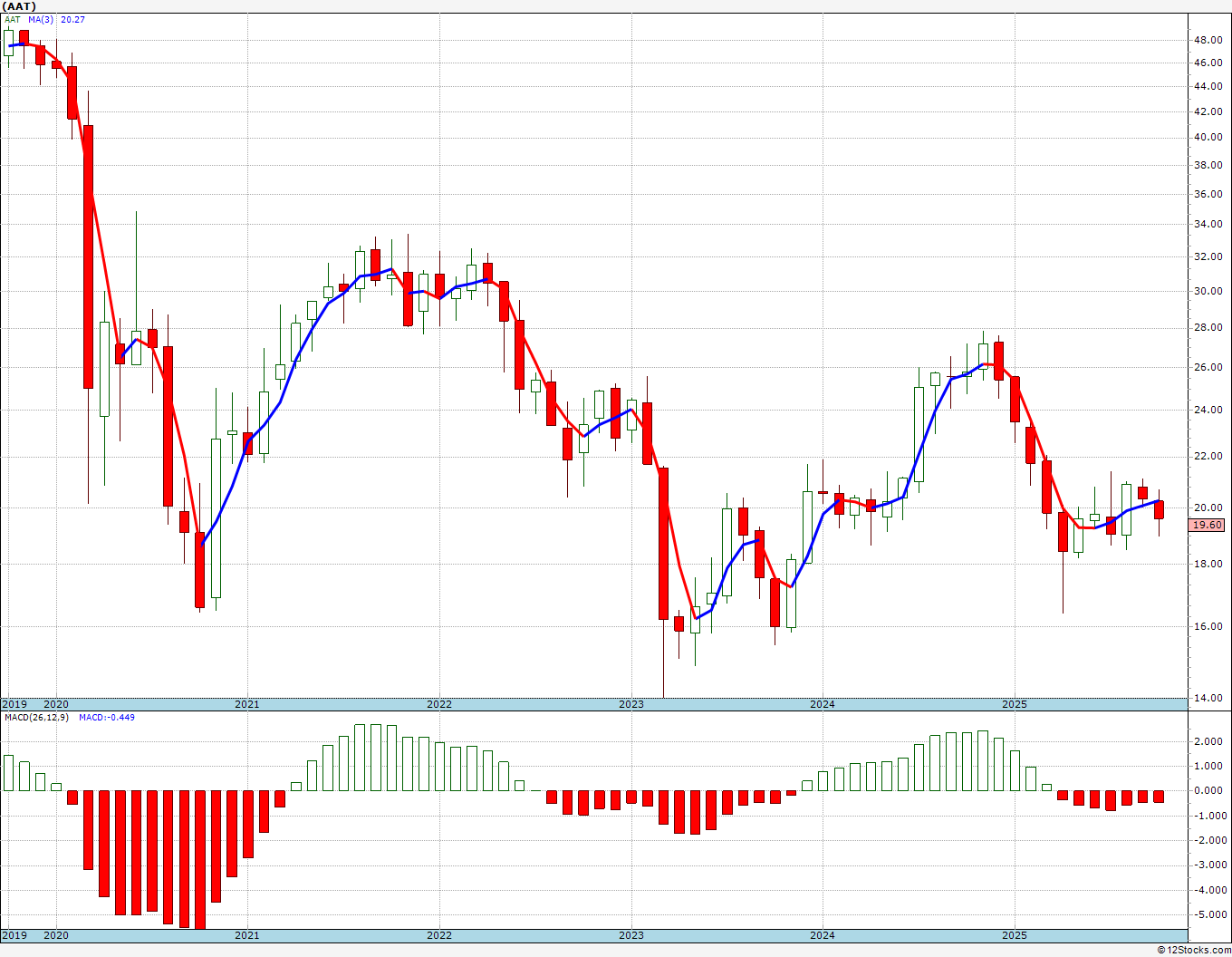
Task: Click the (AAT) chart title
Action: click(18, 6)
